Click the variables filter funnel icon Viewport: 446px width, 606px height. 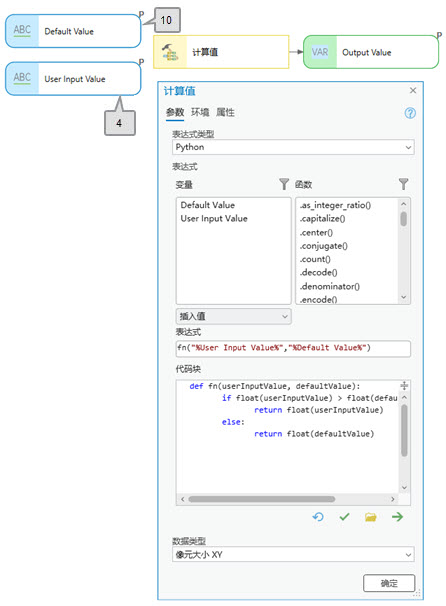[284, 184]
